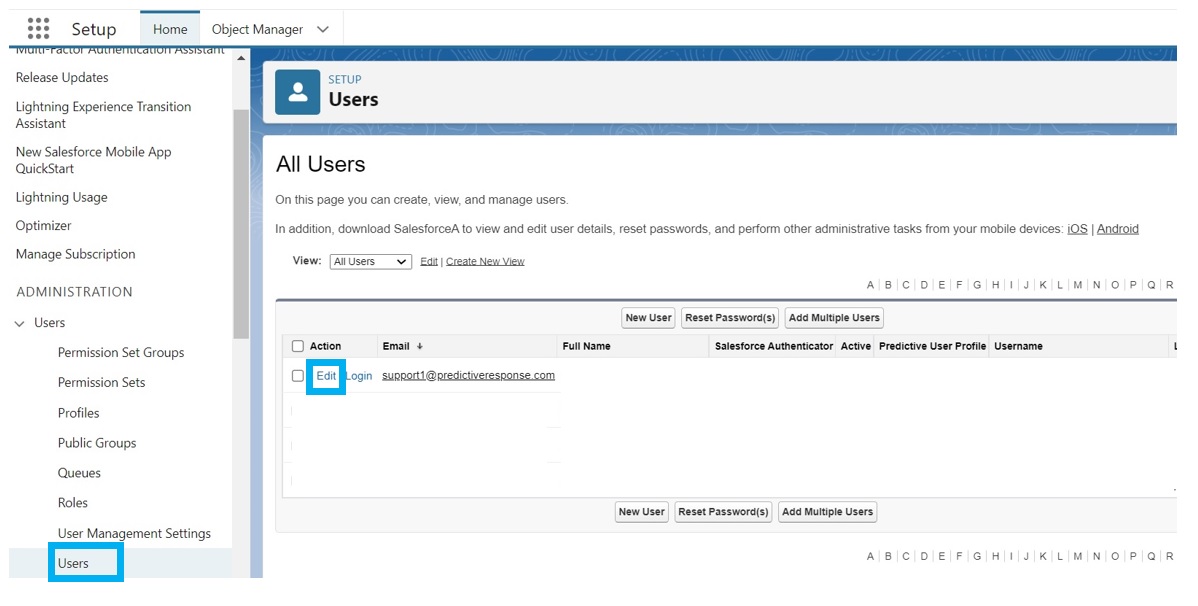Click Login link next to Edit
The image size is (1198, 606).
pyautogui.click(x=359, y=376)
